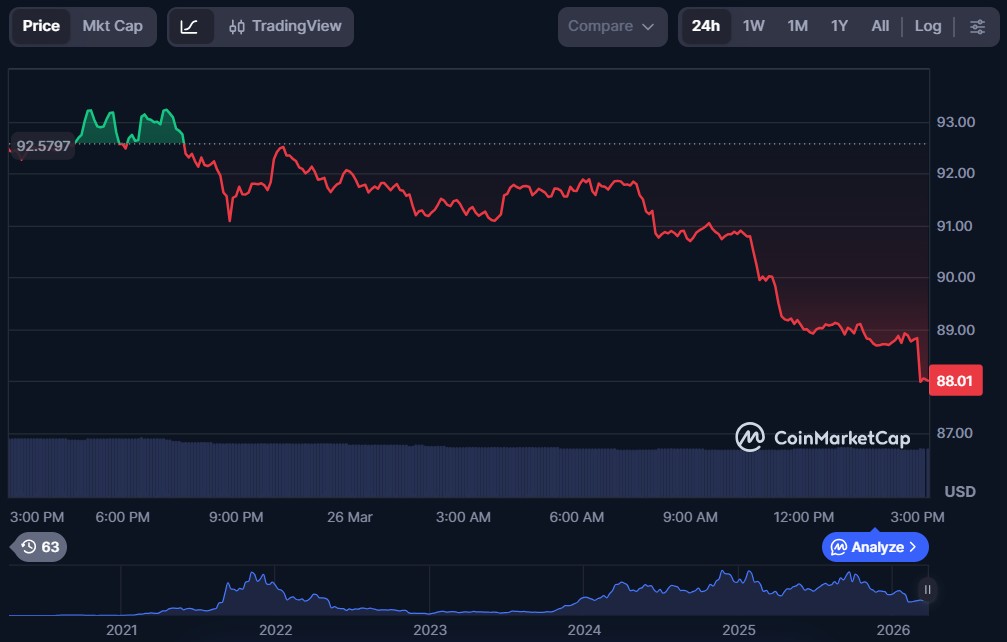Click the history icon badge showing 63
Image resolution: width=1007 pixels, height=642 pixels.
[x=40, y=547]
